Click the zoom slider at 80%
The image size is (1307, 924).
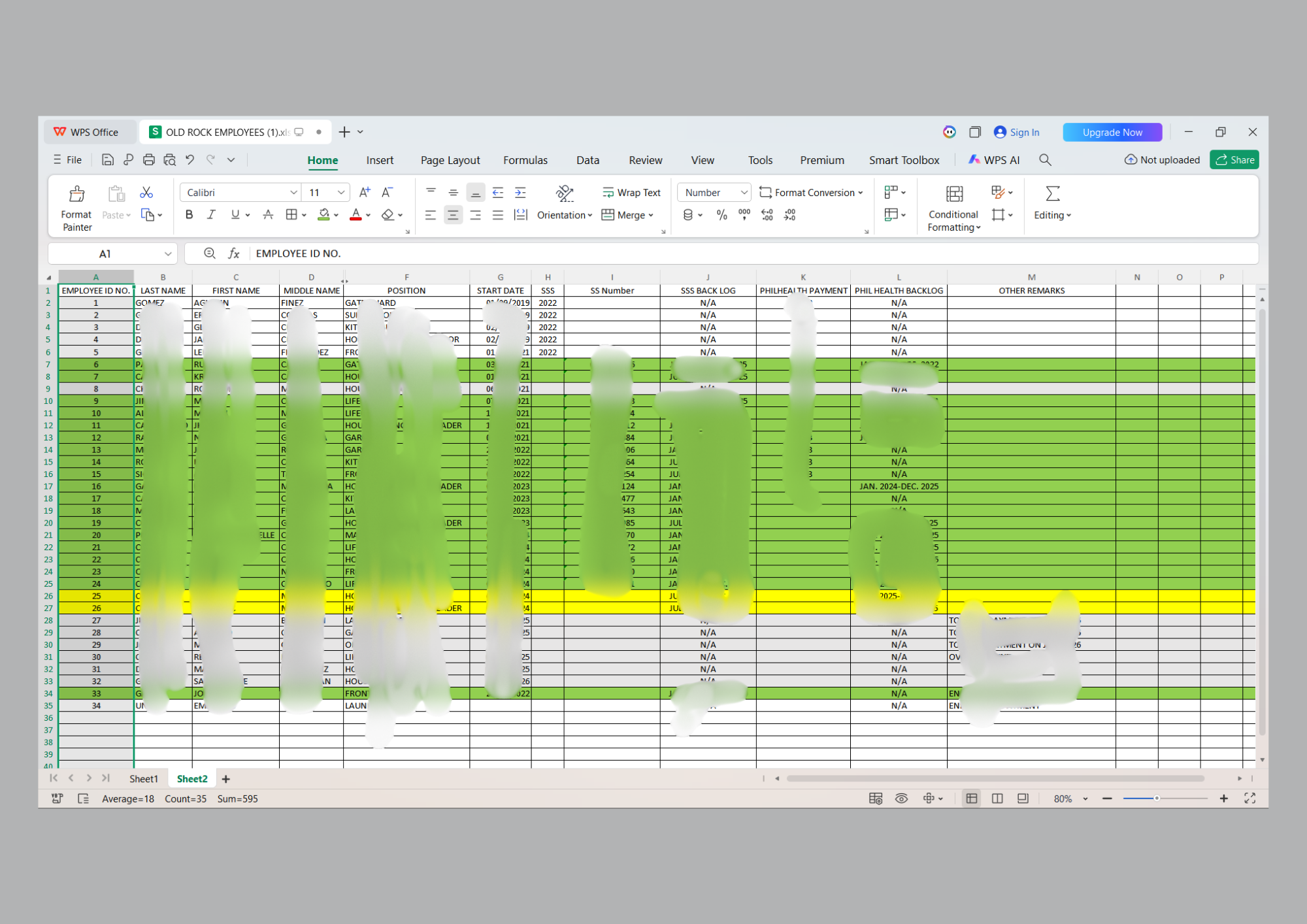pyautogui.click(x=1156, y=799)
